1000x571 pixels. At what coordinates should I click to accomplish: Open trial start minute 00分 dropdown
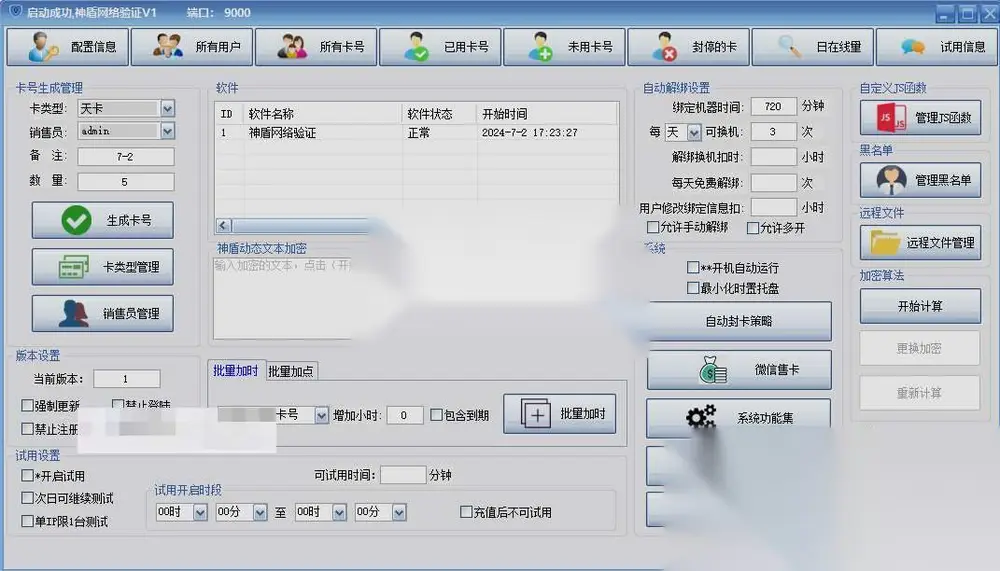260,512
